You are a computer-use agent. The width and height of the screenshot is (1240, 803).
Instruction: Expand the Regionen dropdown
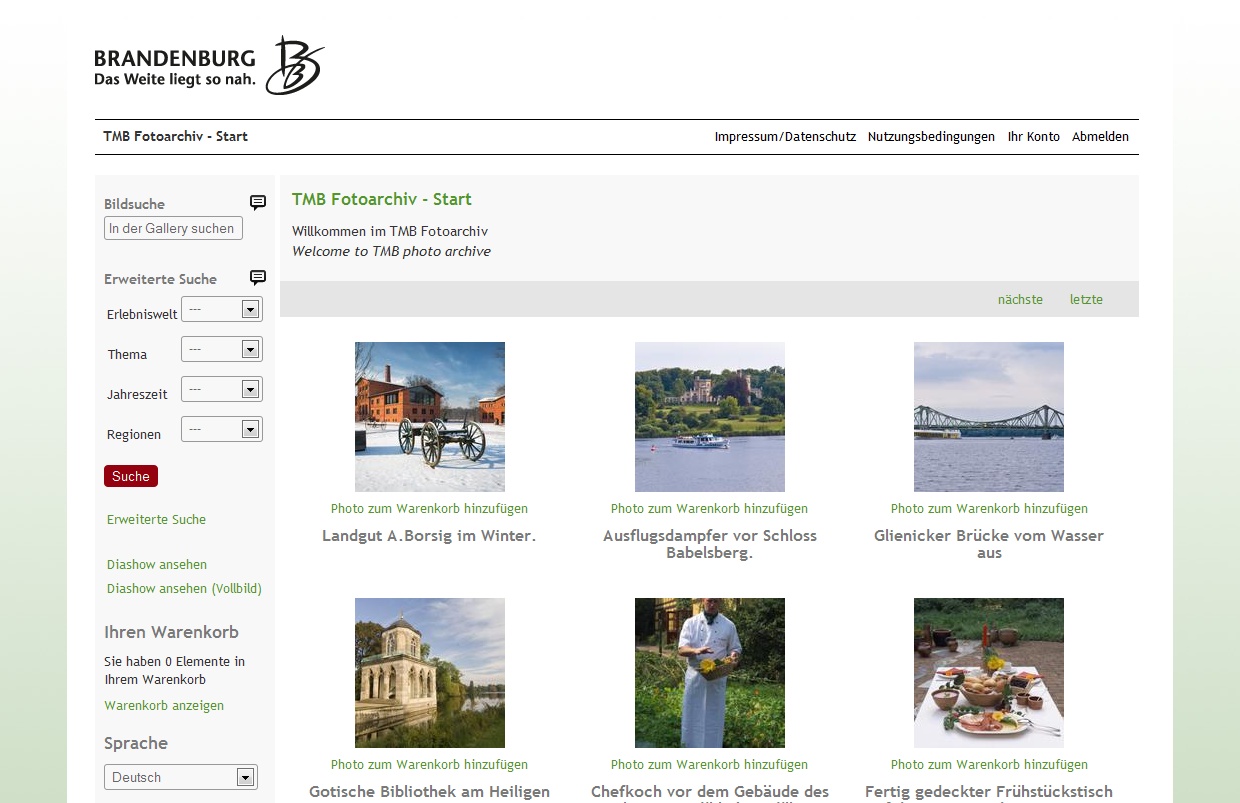tap(222, 430)
